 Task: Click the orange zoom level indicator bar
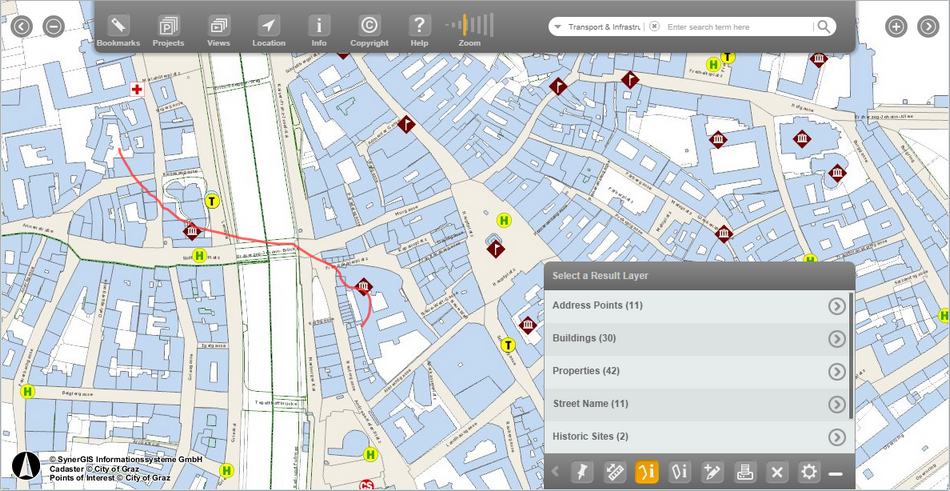point(465,24)
